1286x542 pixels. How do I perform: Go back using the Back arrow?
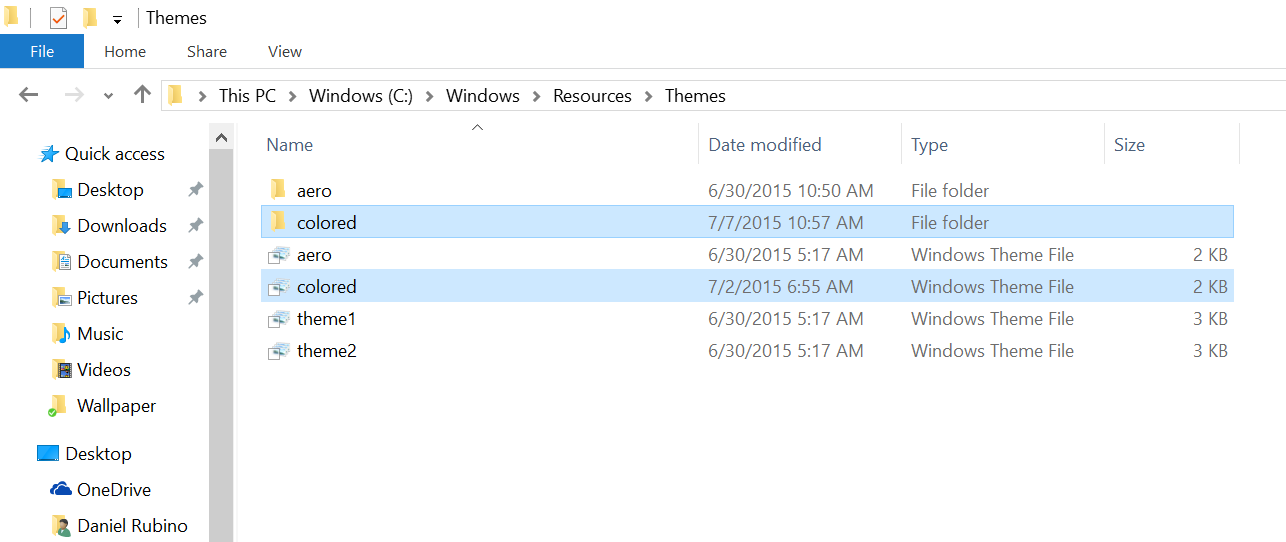click(28, 95)
